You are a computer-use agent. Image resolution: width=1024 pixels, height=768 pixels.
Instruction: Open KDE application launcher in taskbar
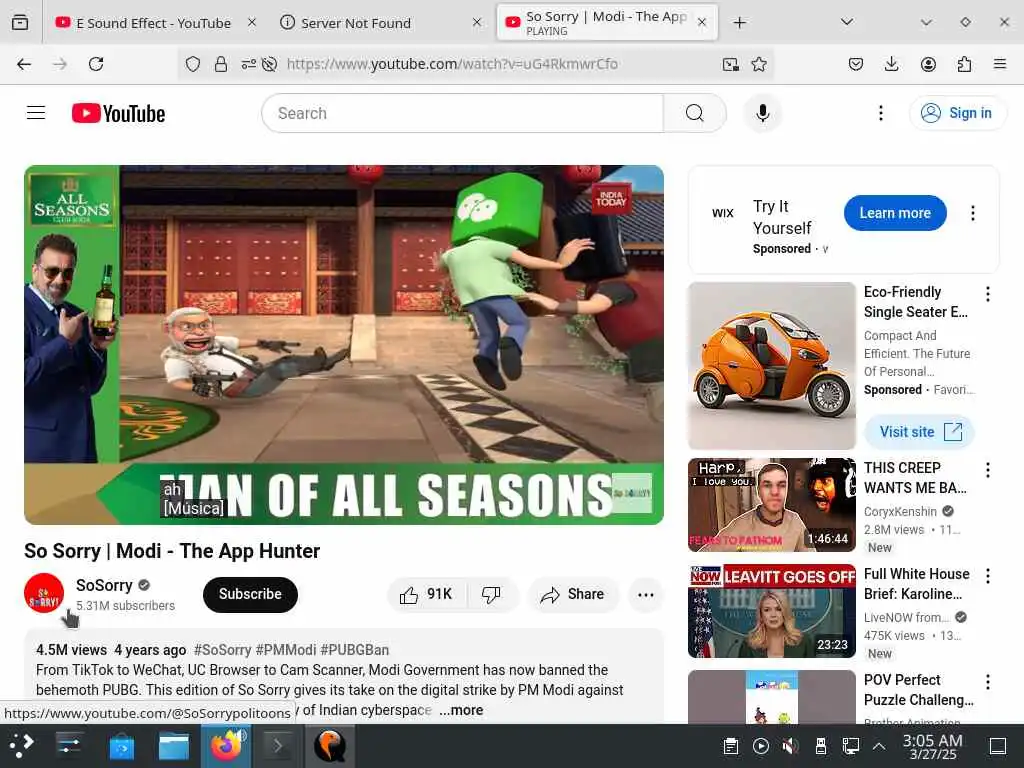coord(22,746)
